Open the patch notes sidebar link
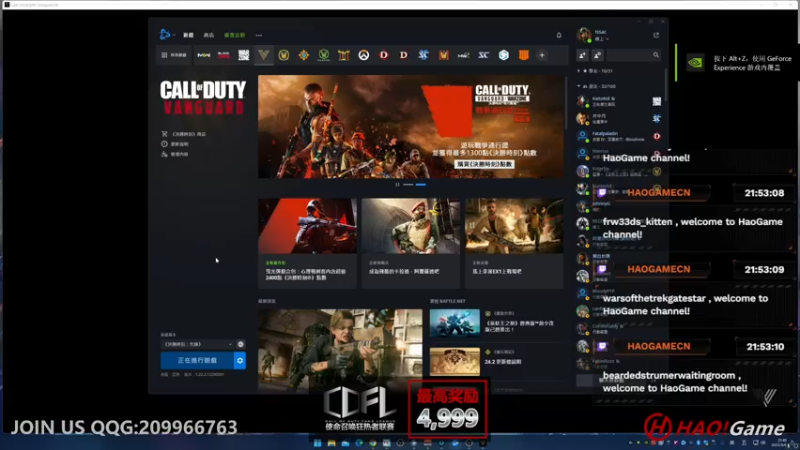The image size is (800, 450). [x=175, y=144]
